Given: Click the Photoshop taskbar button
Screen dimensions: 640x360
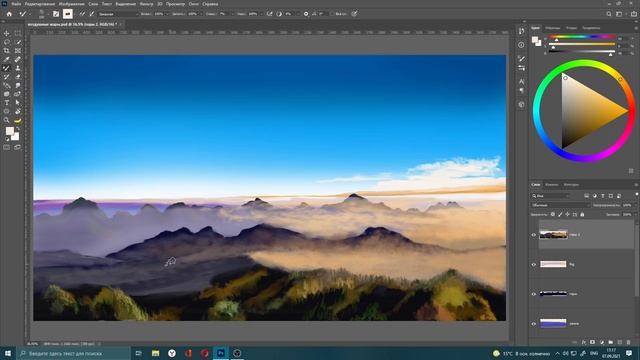Looking at the screenshot, I should (x=221, y=353).
